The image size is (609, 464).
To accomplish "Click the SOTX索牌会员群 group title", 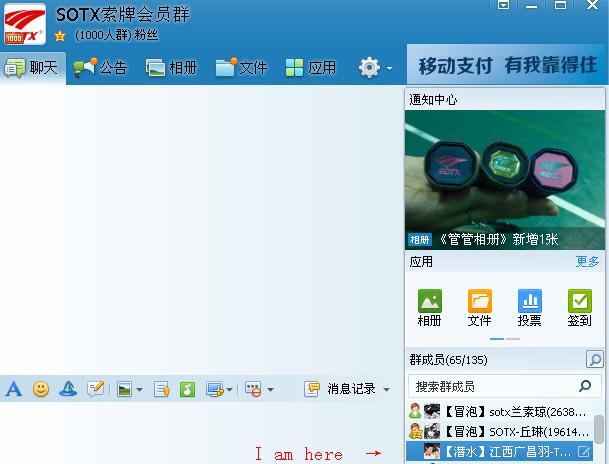I will point(123,15).
